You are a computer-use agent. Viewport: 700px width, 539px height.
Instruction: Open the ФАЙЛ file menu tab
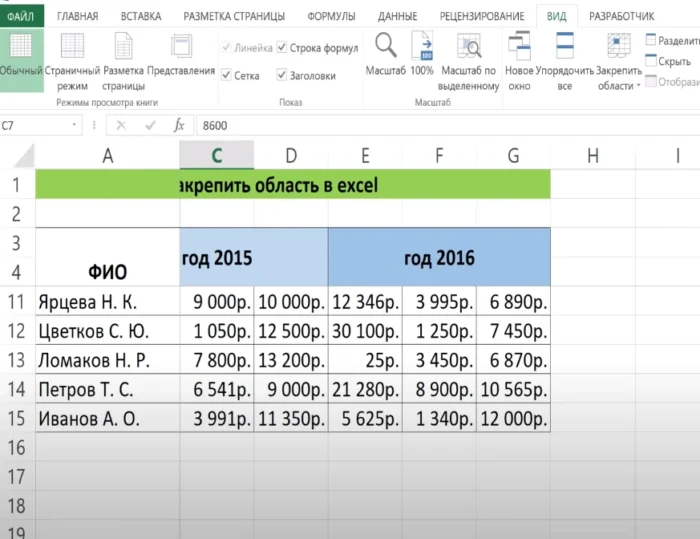tap(22, 17)
